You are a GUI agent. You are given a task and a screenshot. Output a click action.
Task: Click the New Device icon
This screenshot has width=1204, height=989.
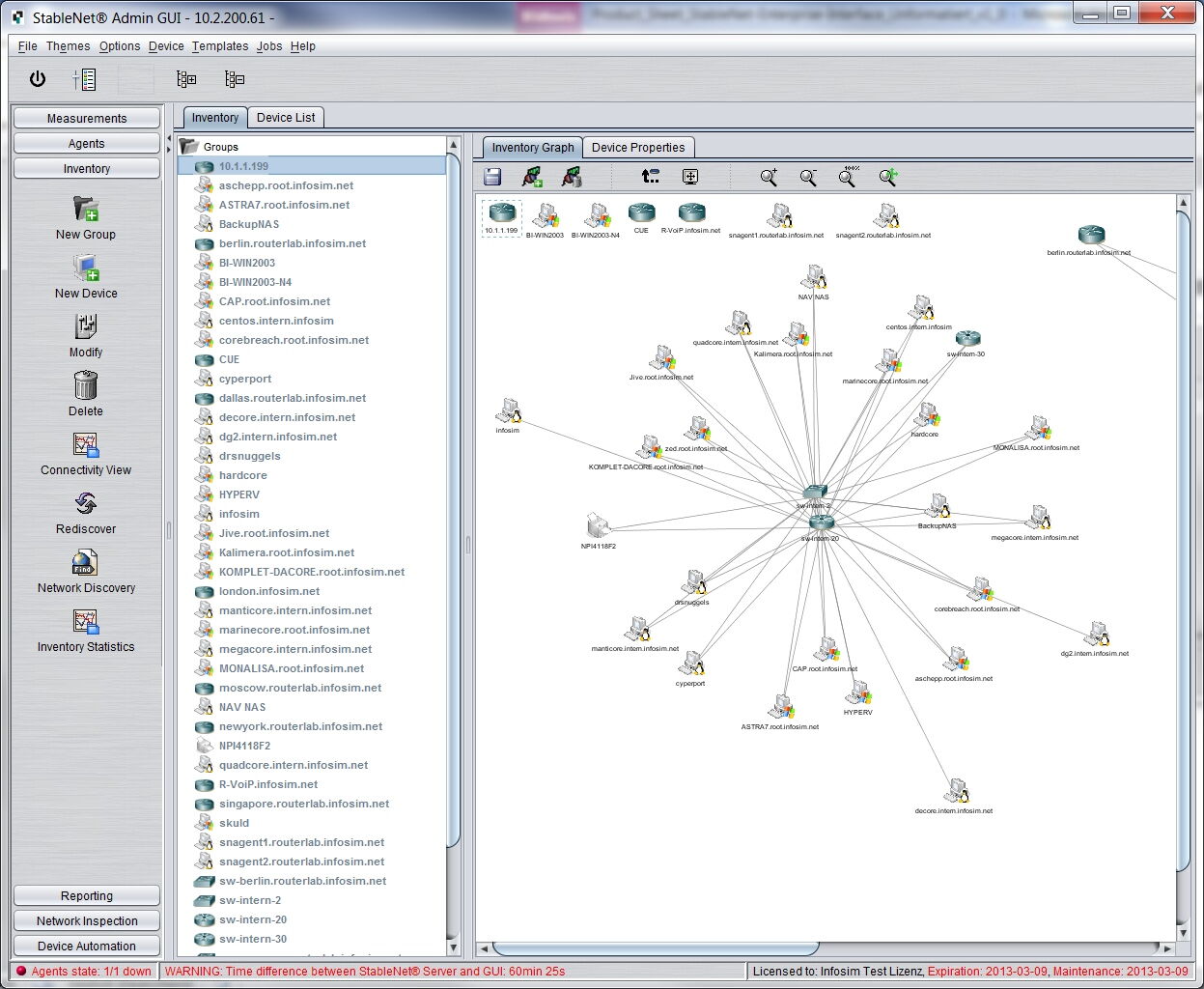click(85, 268)
